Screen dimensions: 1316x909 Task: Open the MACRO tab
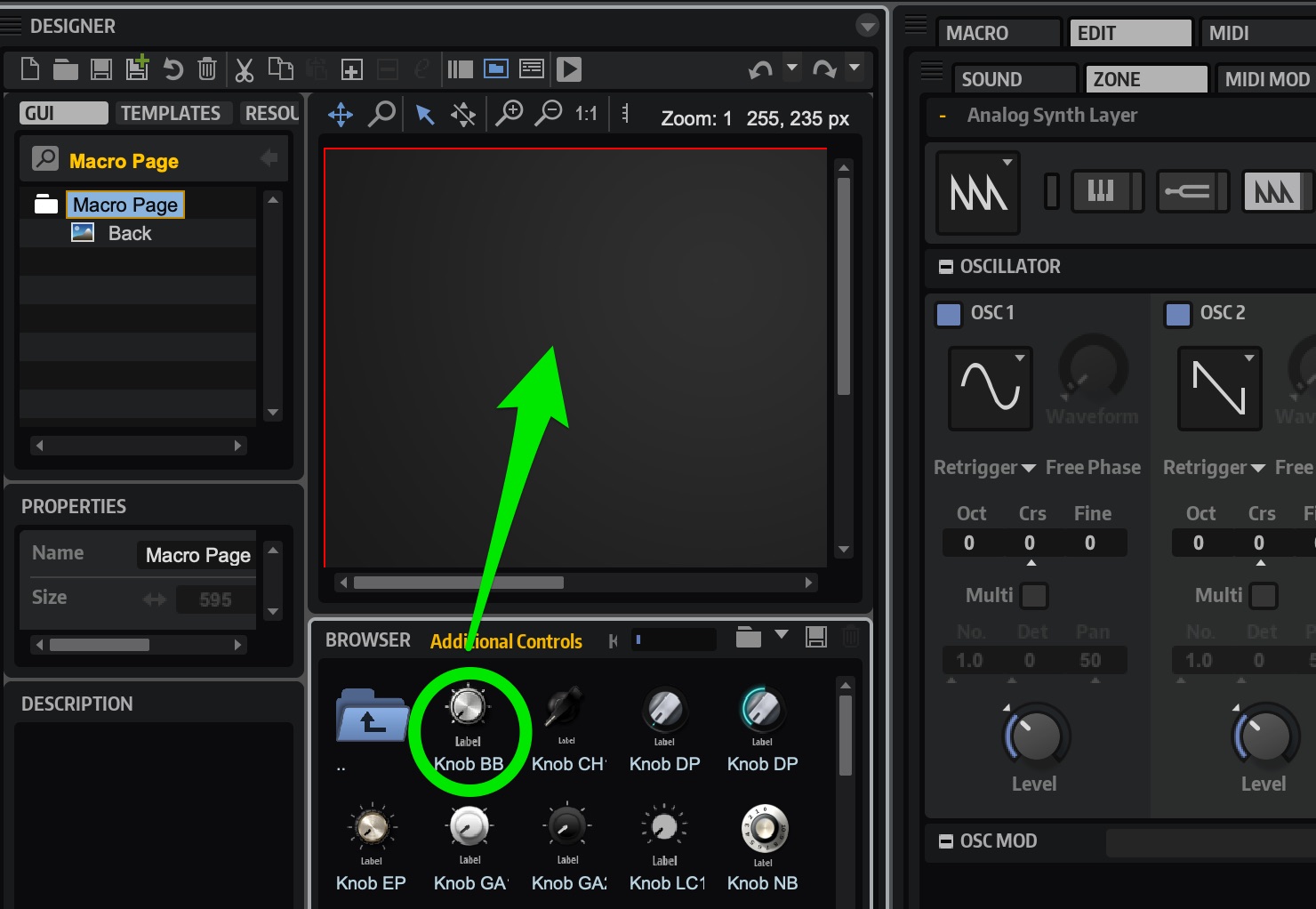(999, 33)
